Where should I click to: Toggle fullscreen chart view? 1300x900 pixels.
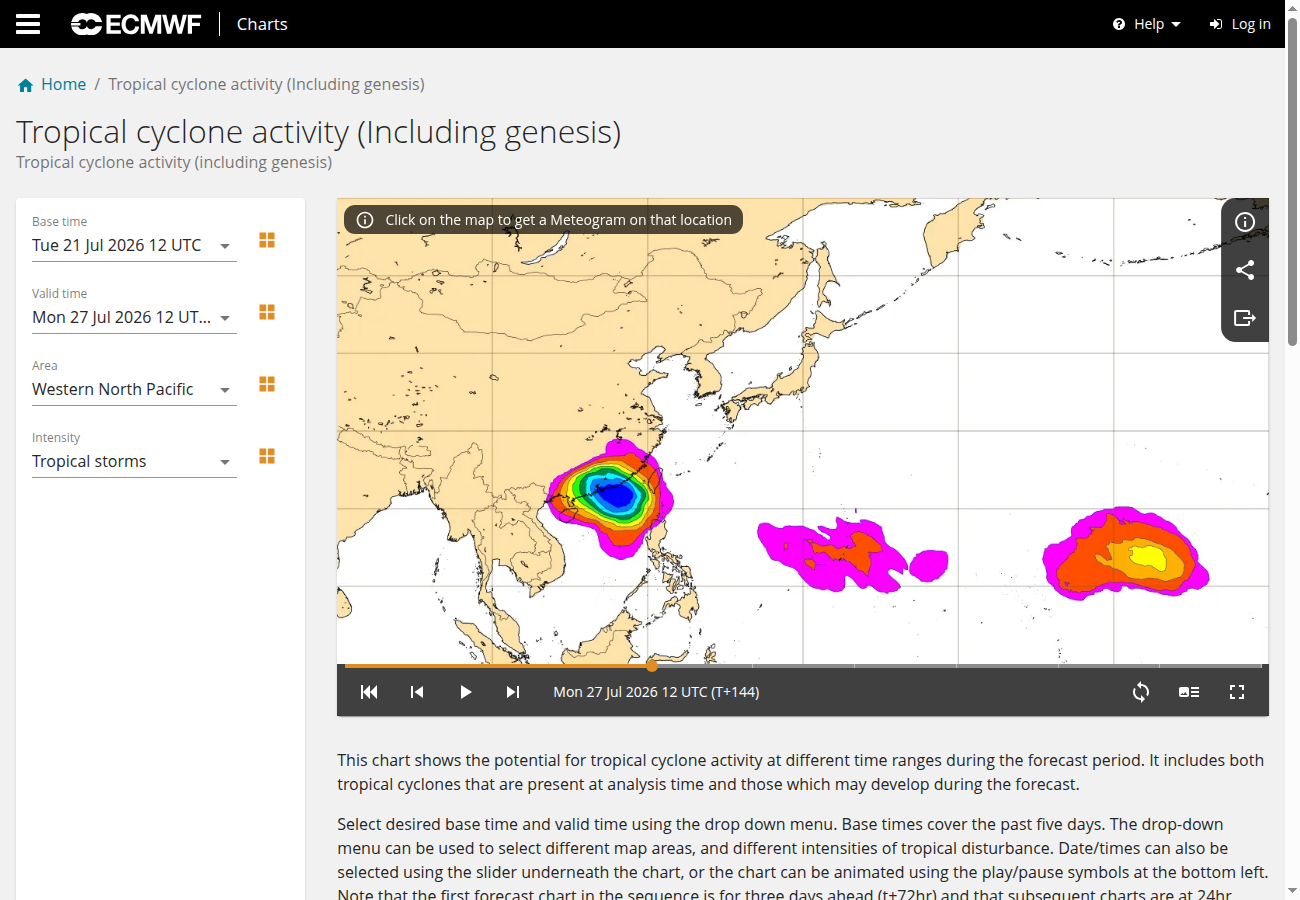[x=1237, y=692]
